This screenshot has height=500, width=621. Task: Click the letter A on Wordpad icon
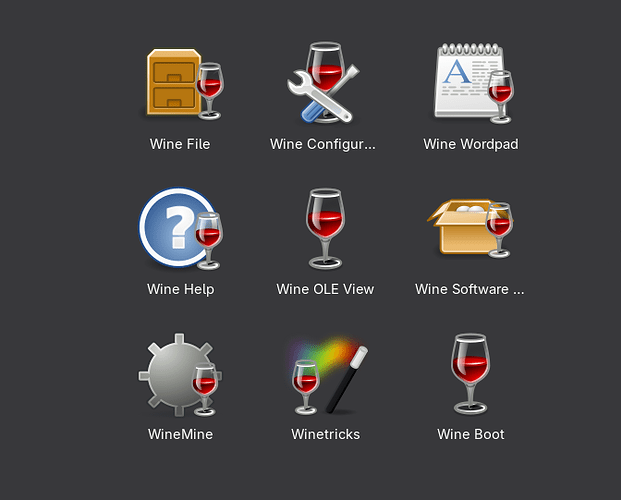point(456,73)
